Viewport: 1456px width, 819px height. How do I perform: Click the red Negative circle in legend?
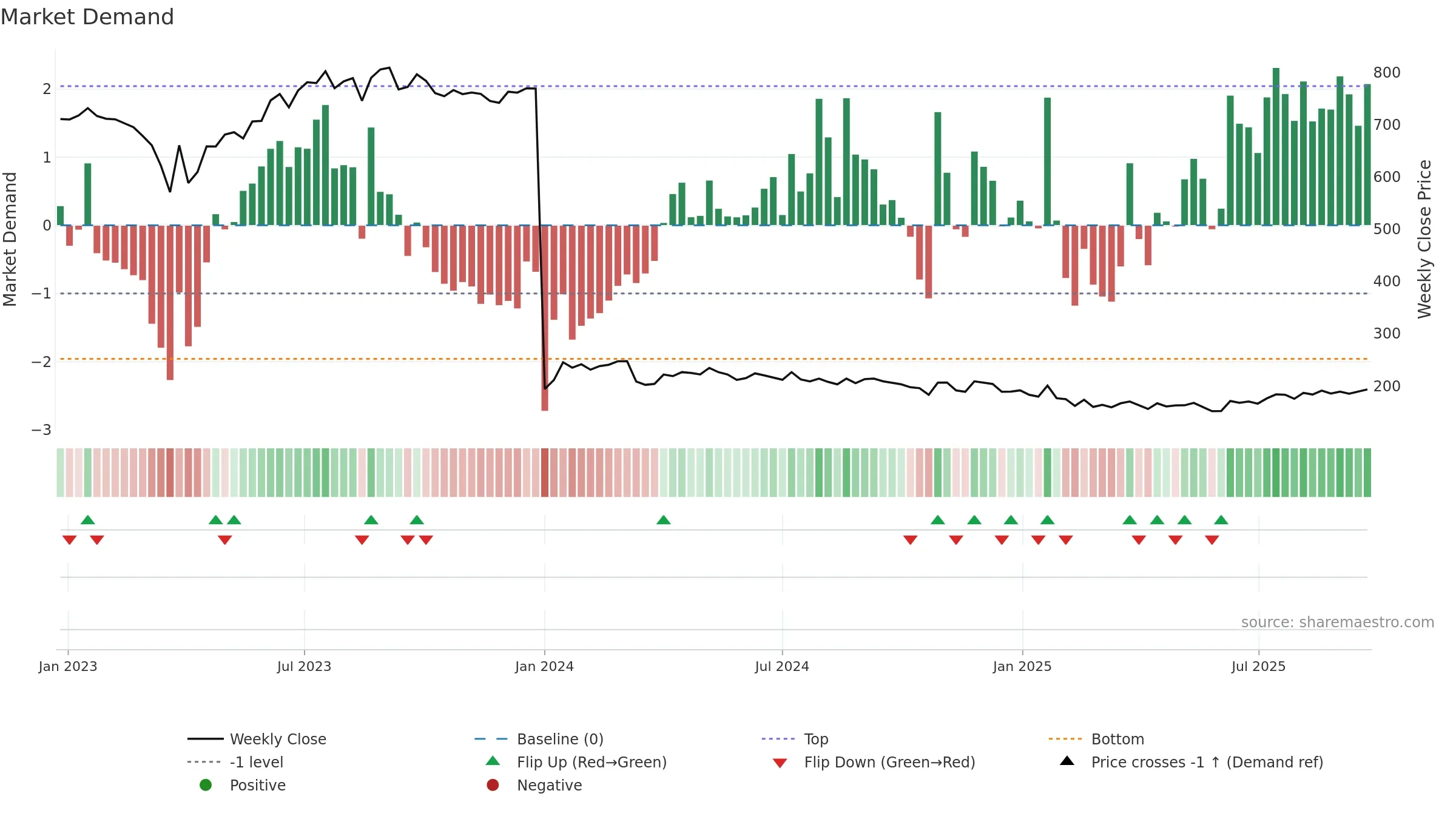(x=493, y=785)
